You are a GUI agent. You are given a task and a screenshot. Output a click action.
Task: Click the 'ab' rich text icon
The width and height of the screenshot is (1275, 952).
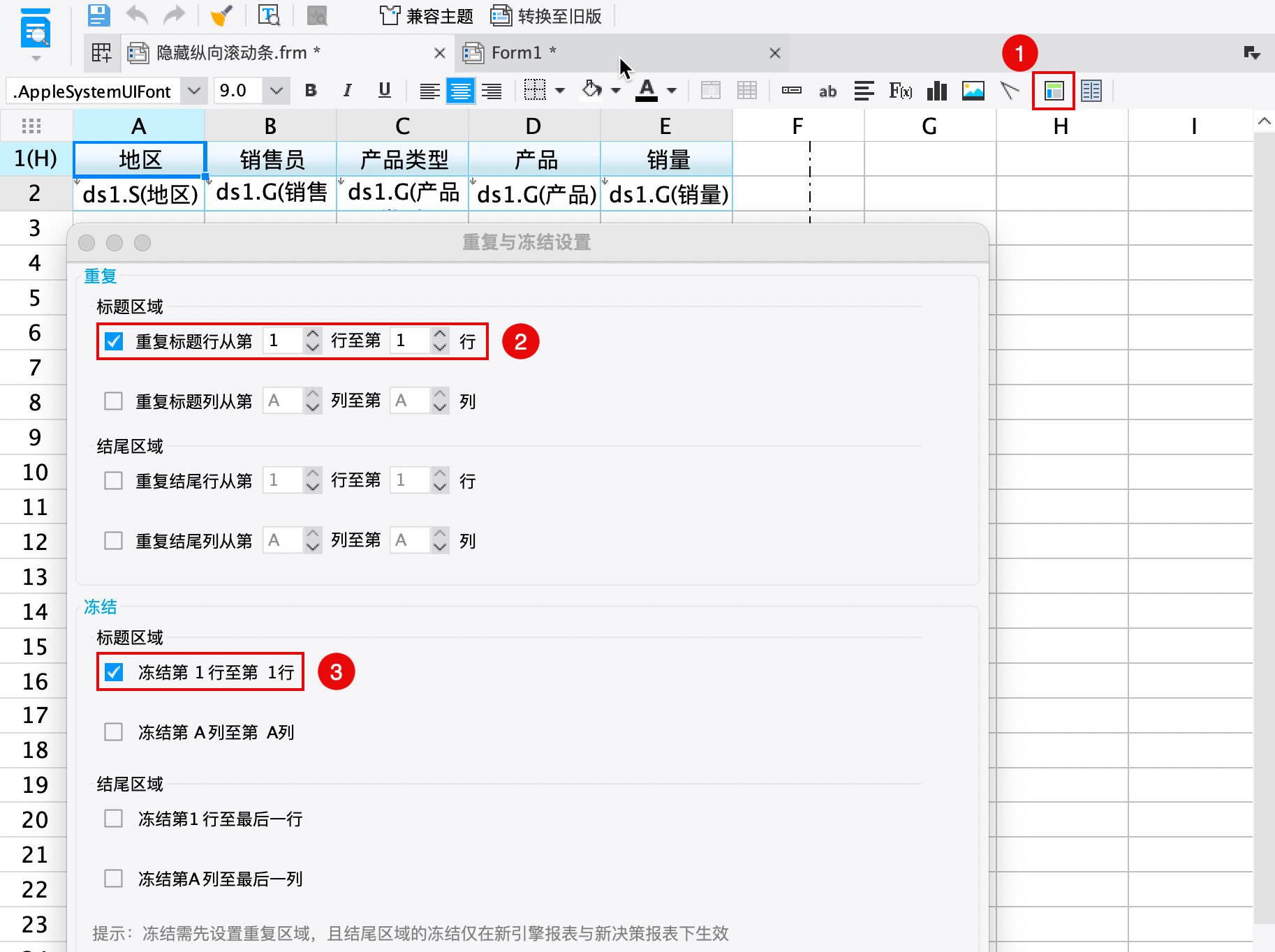click(x=828, y=91)
